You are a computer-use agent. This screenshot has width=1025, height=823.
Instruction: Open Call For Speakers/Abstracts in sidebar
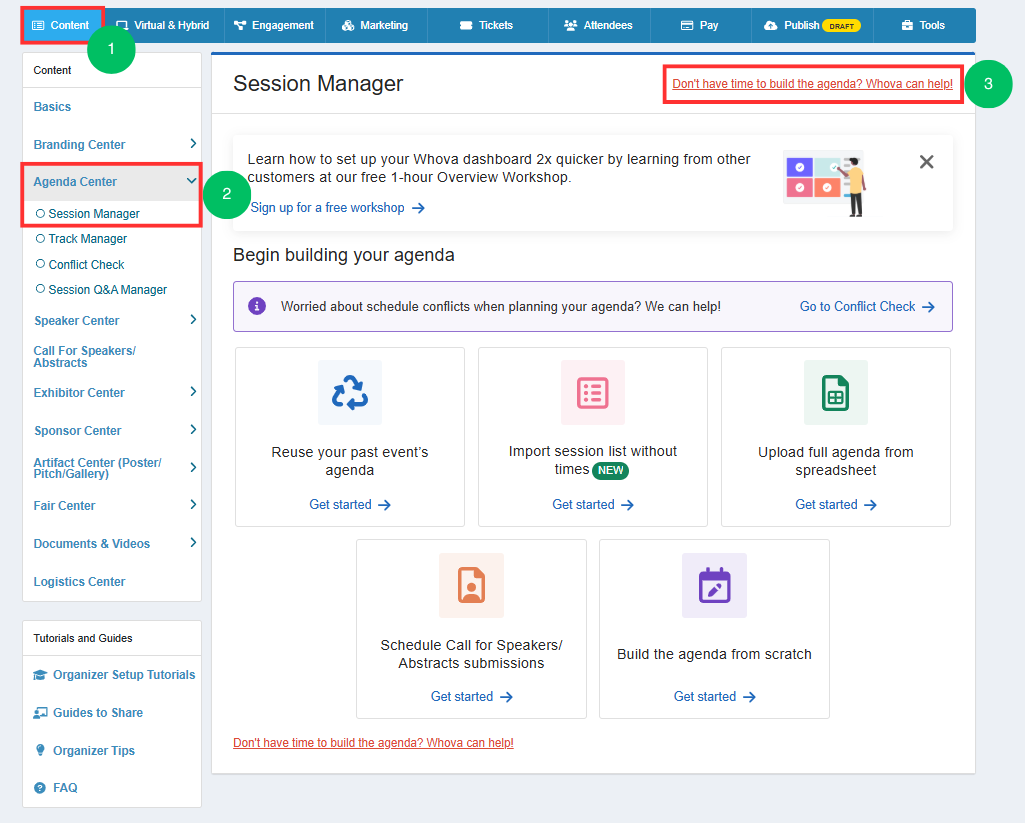84,357
